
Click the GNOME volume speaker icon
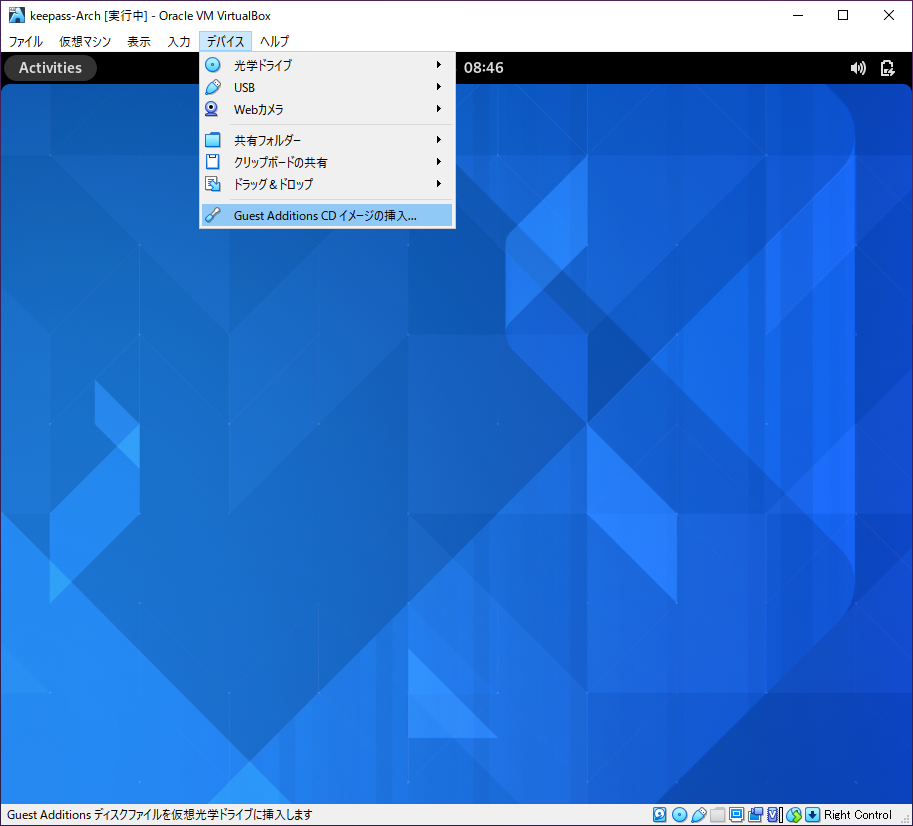pyautogui.click(x=858, y=68)
